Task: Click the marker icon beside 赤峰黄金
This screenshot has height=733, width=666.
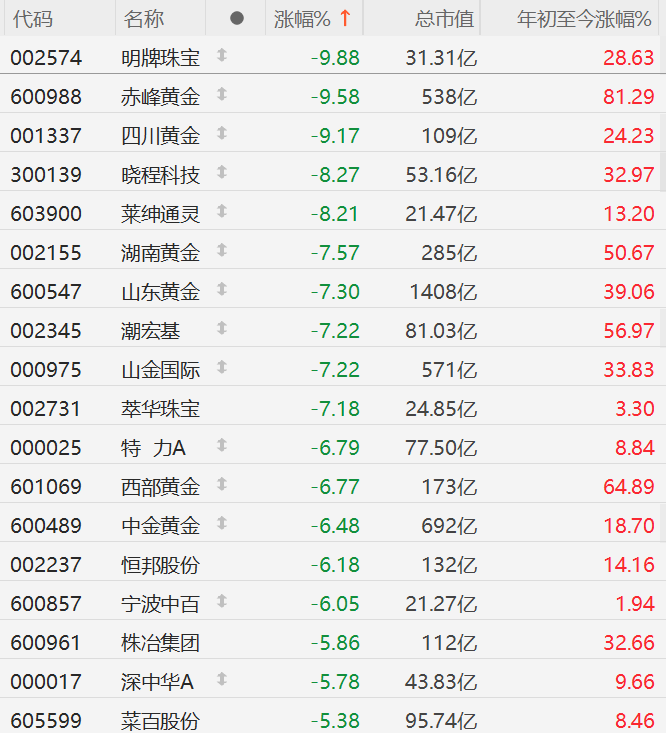Action: pyautogui.click(x=222, y=94)
